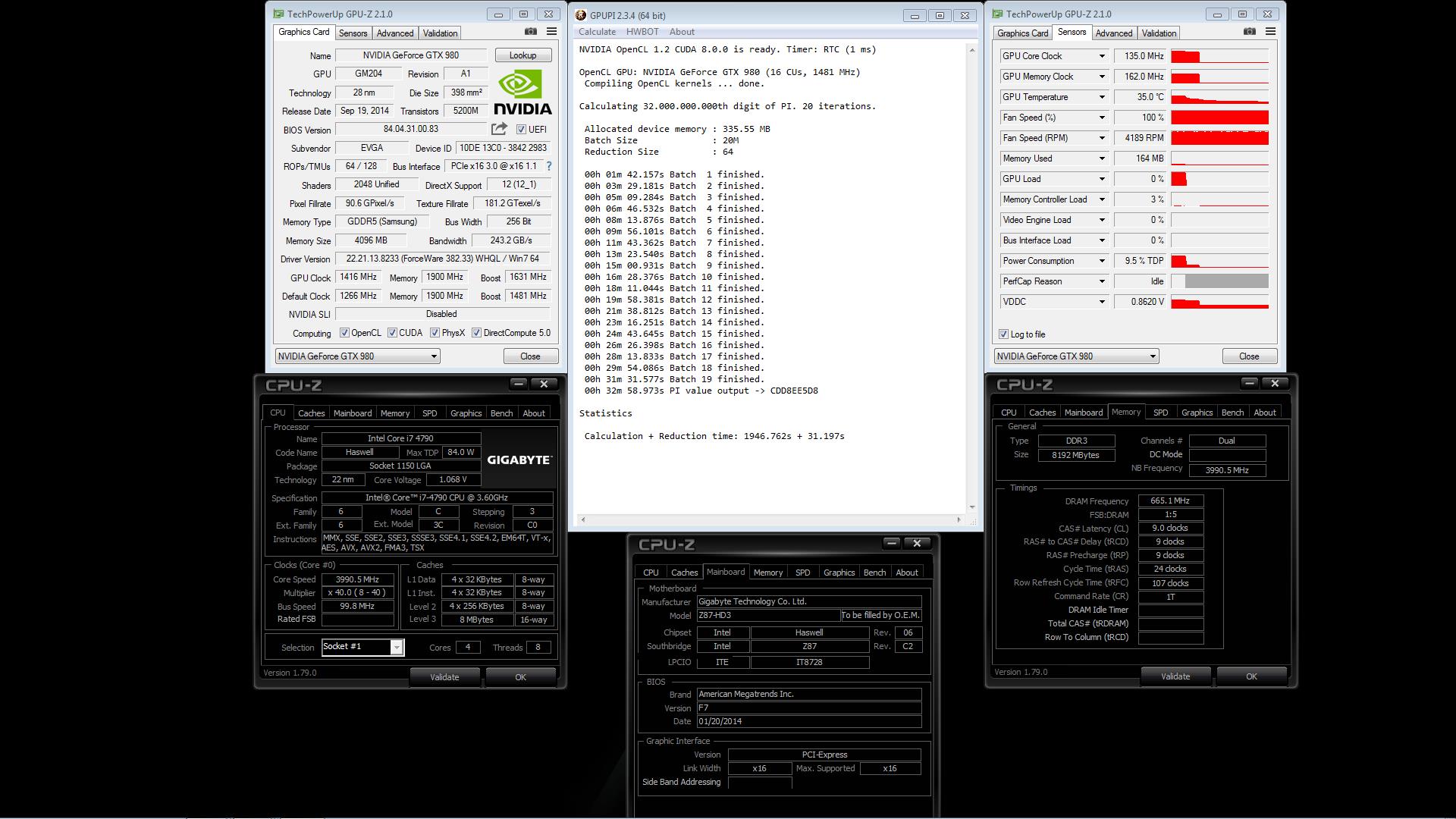Open VDDC sensor dropdown
1456x819 pixels.
click(x=1102, y=302)
